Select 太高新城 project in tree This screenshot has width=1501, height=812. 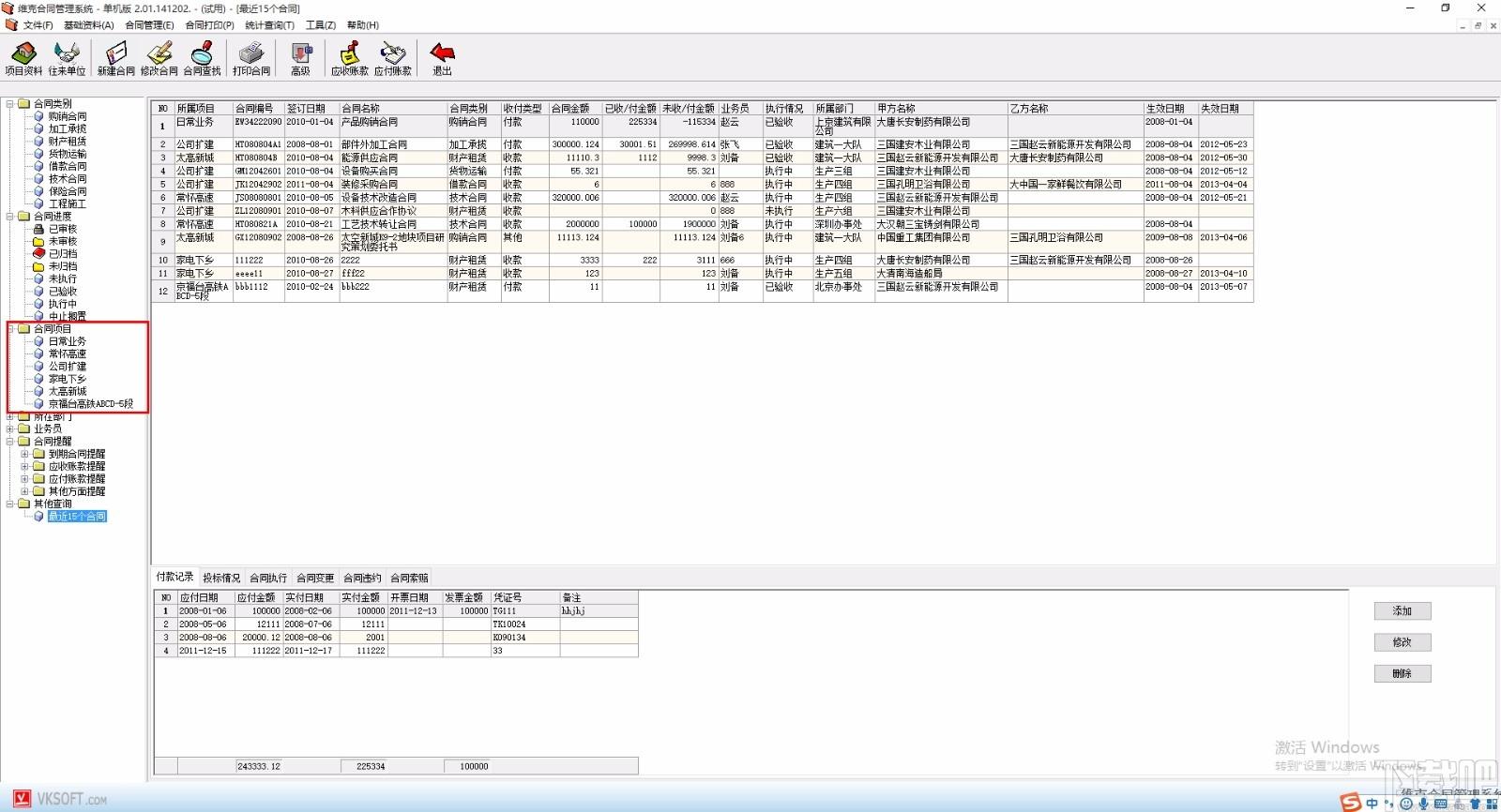click(x=68, y=391)
